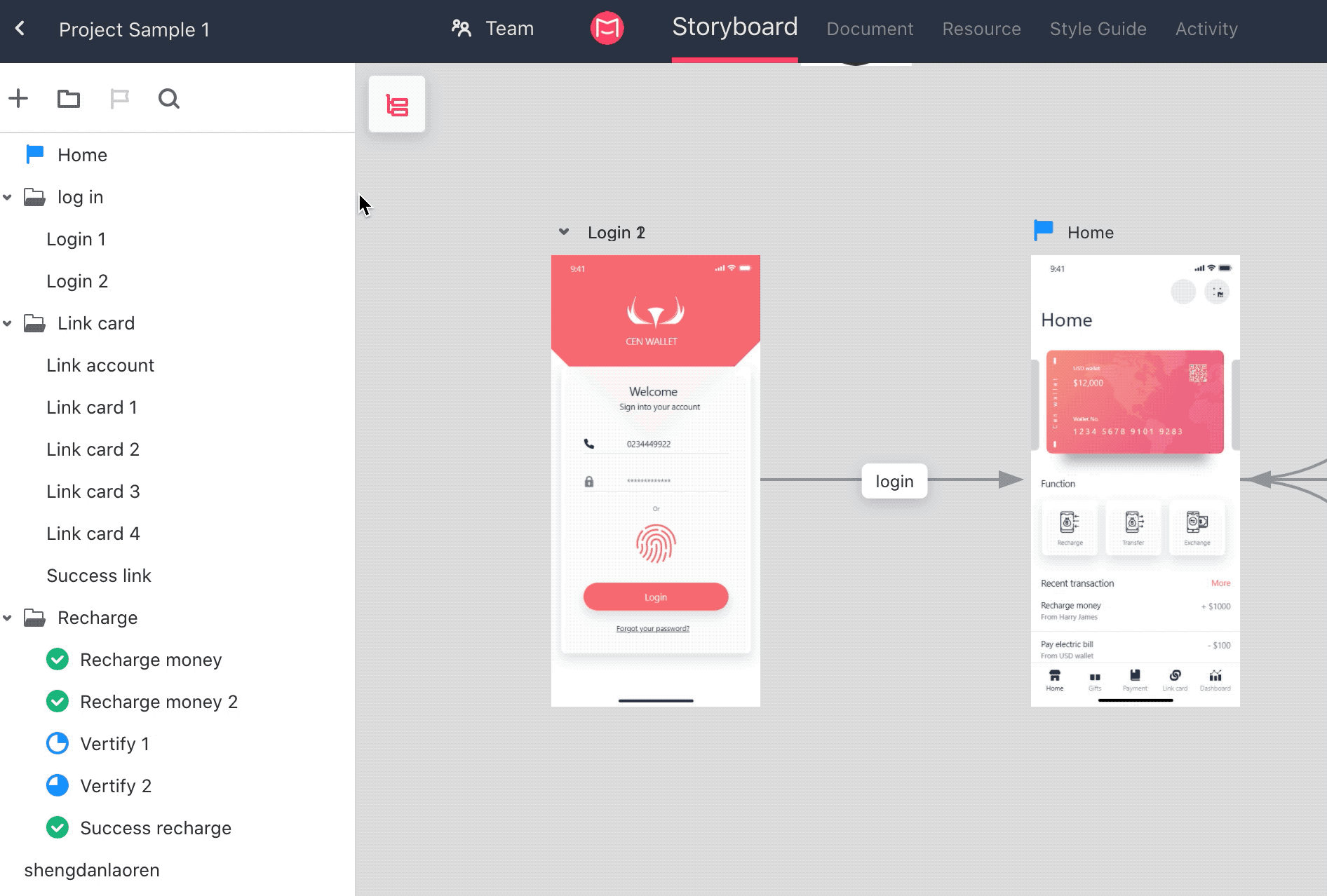Open the Resource tab
The height and width of the screenshot is (896, 1327).
click(x=981, y=29)
